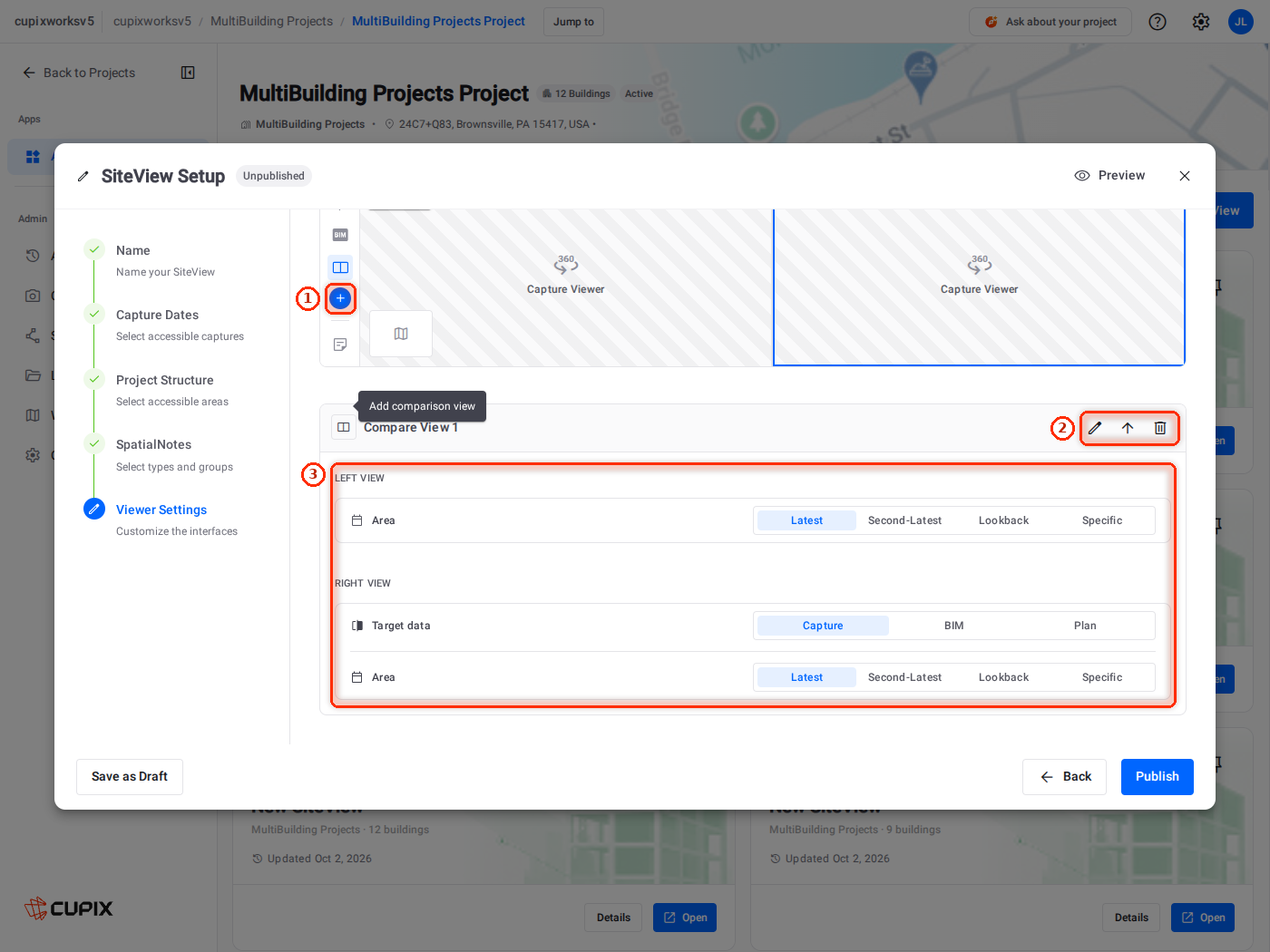Select Second-Latest for Right View Area
The width and height of the screenshot is (1270, 952).
coord(904,677)
